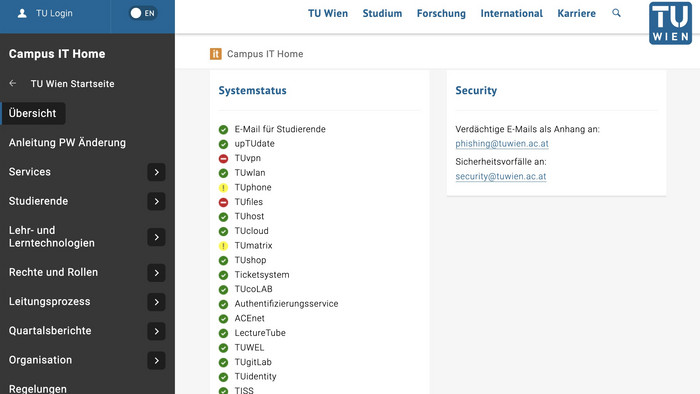This screenshot has height=394, width=700.
Task: Click the TU Login text link
Action: (x=54, y=13)
